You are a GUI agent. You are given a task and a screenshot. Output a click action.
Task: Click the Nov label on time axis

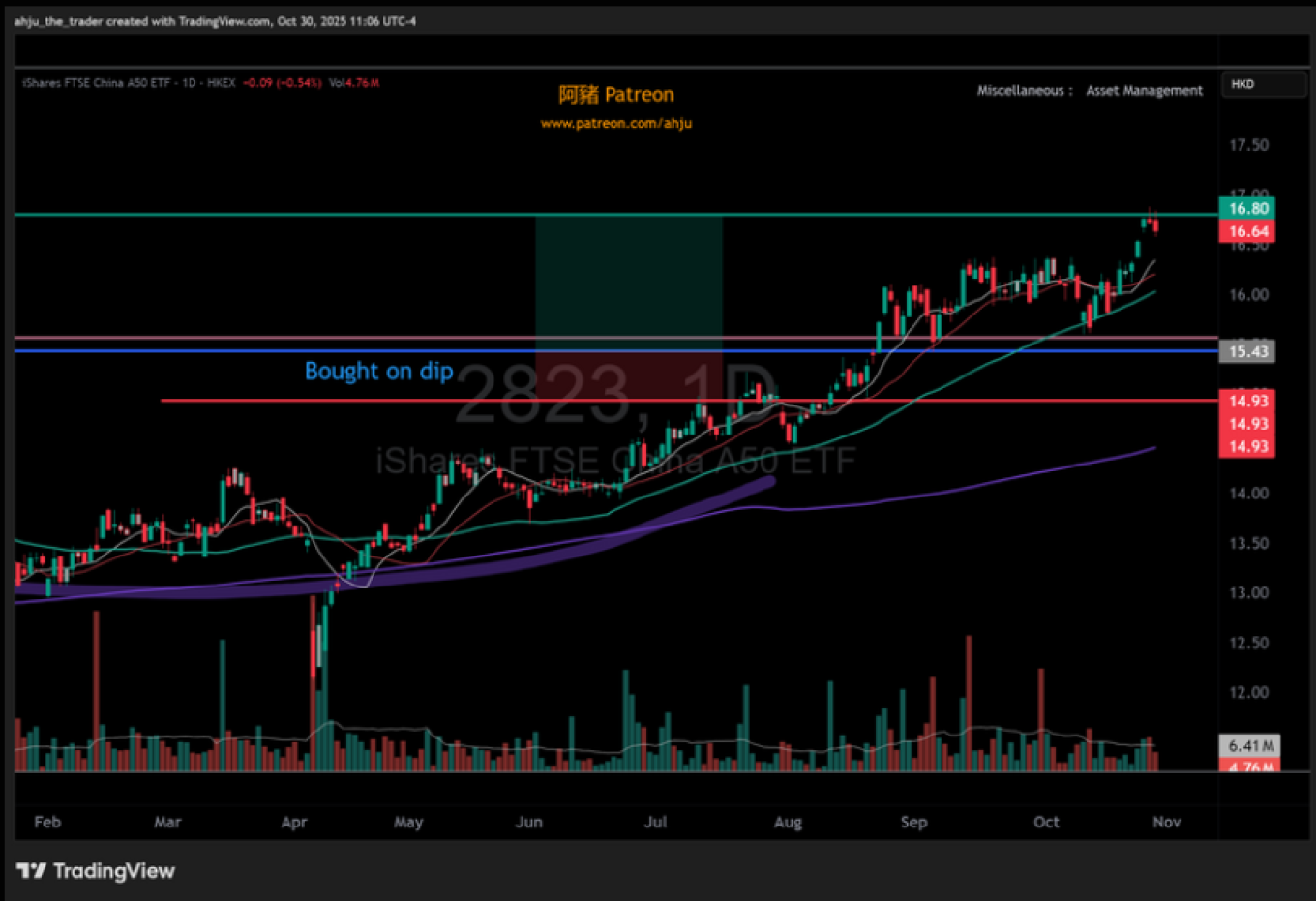point(1166,822)
